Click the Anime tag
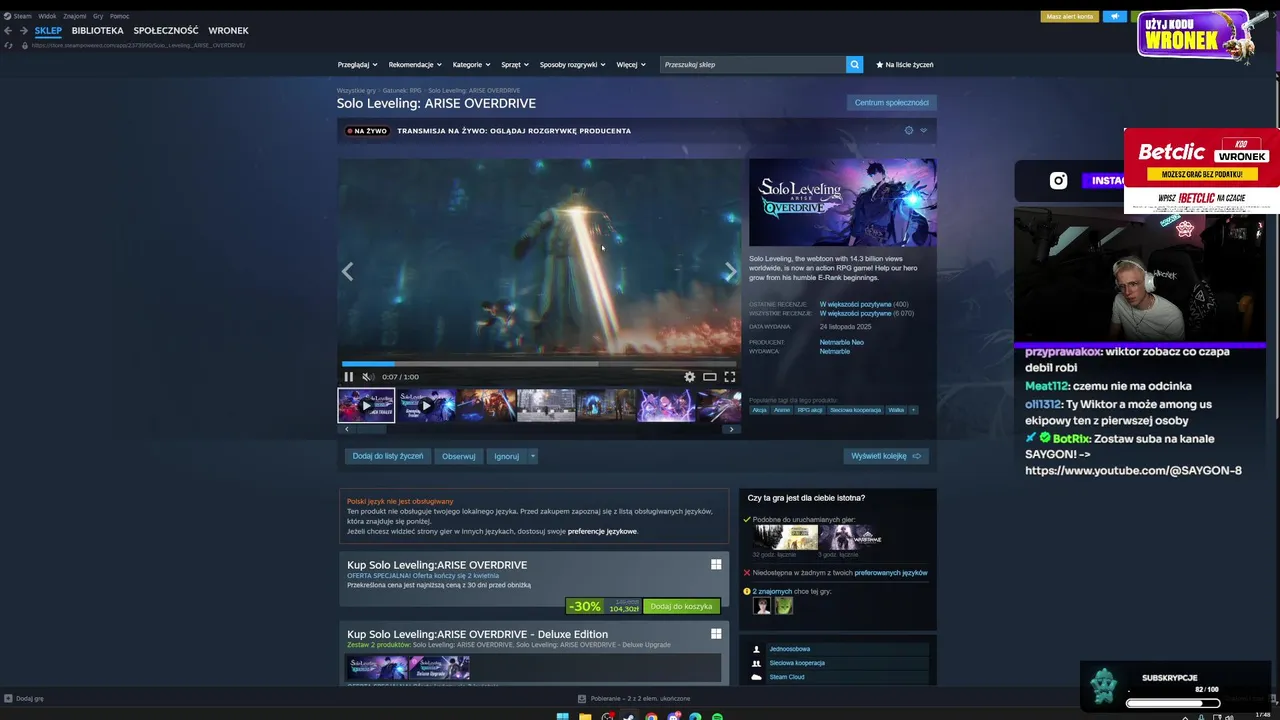The height and width of the screenshot is (720, 1280). click(x=782, y=410)
